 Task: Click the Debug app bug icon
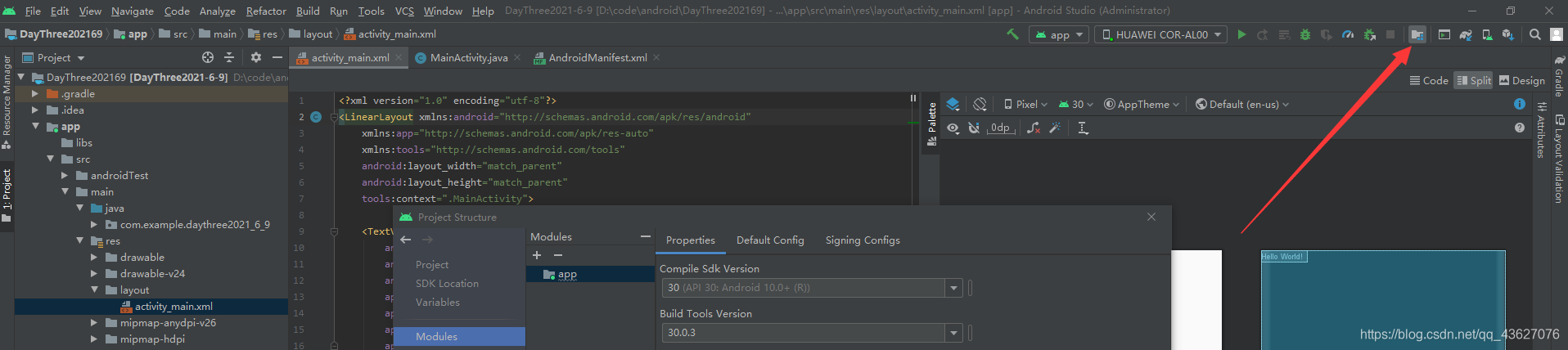pos(1305,34)
